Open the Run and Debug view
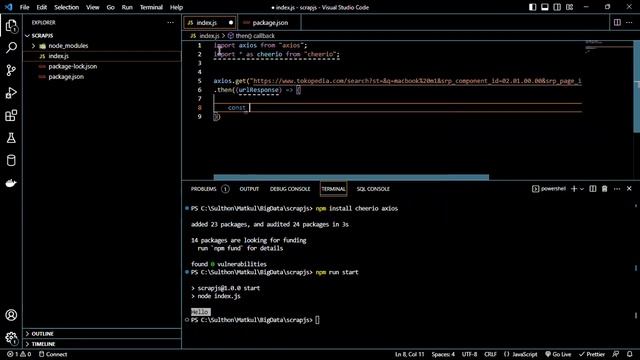640x360 pixels. point(11,93)
